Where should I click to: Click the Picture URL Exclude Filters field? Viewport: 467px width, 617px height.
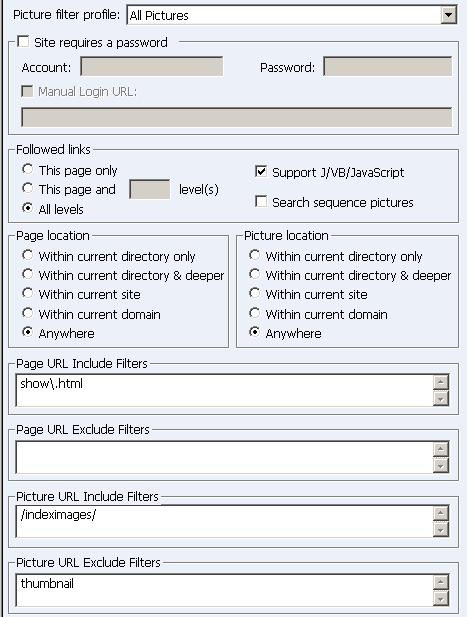pyautogui.click(x=224, y=590)
